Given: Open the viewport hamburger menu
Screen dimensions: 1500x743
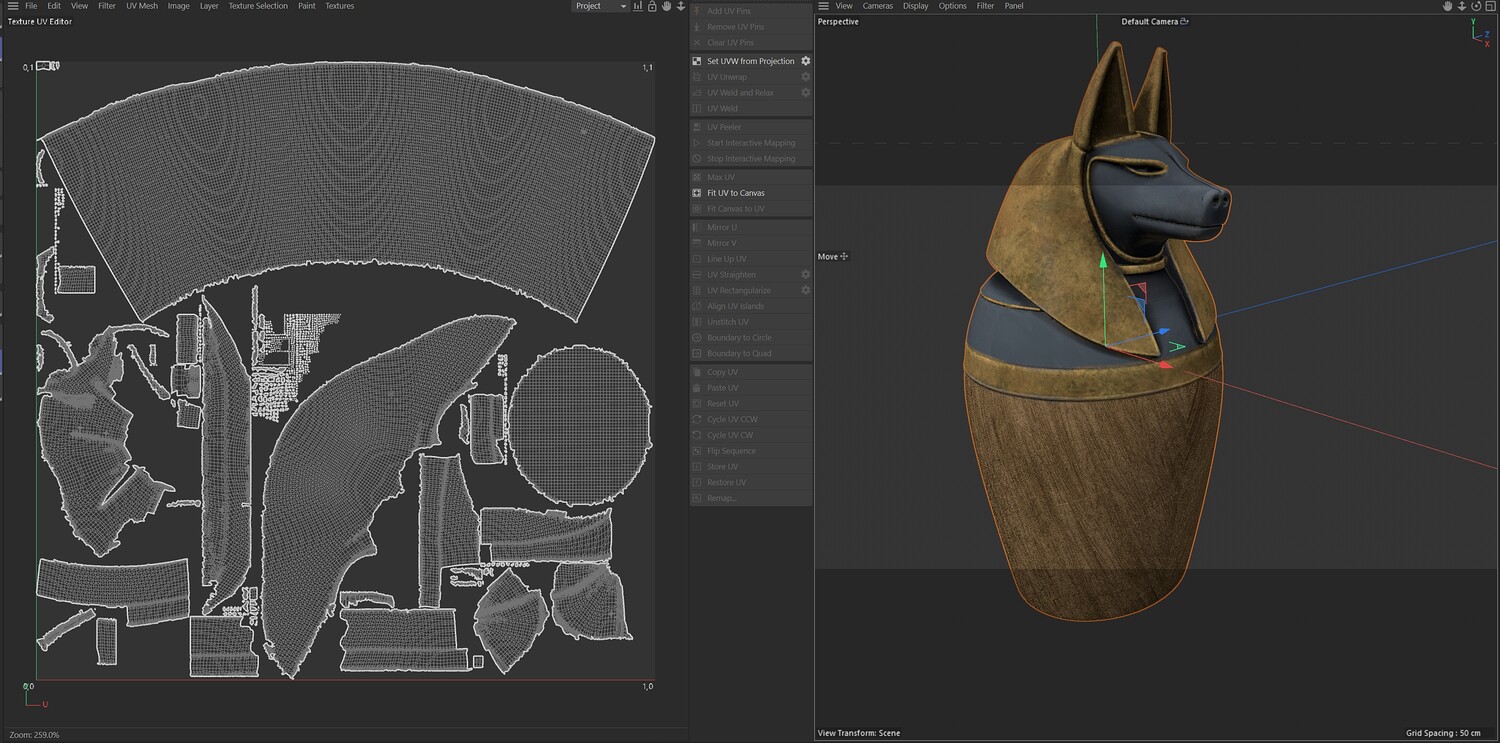Looking at the screenshot, I should (x=823, y=6).
